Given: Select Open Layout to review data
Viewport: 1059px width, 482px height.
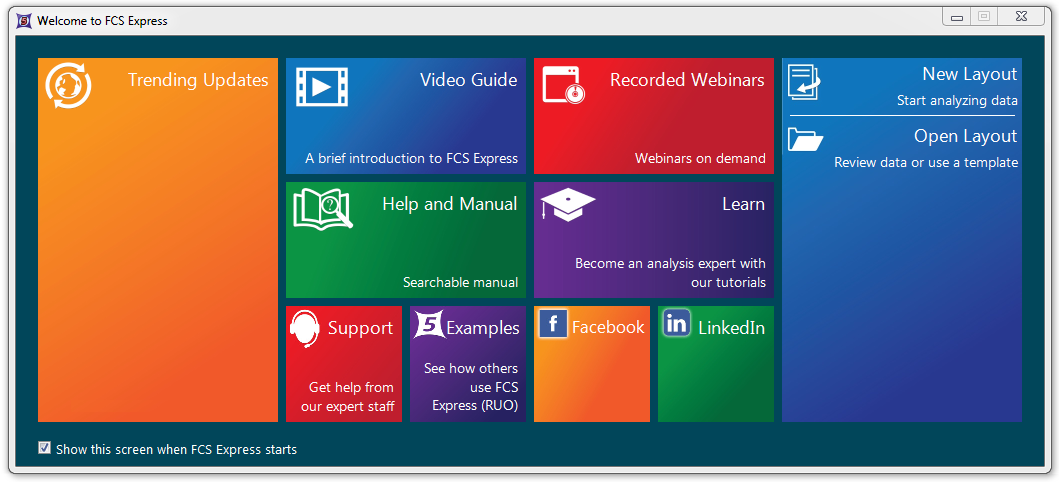Looking at the screenshot, I should tap(964, 137).
